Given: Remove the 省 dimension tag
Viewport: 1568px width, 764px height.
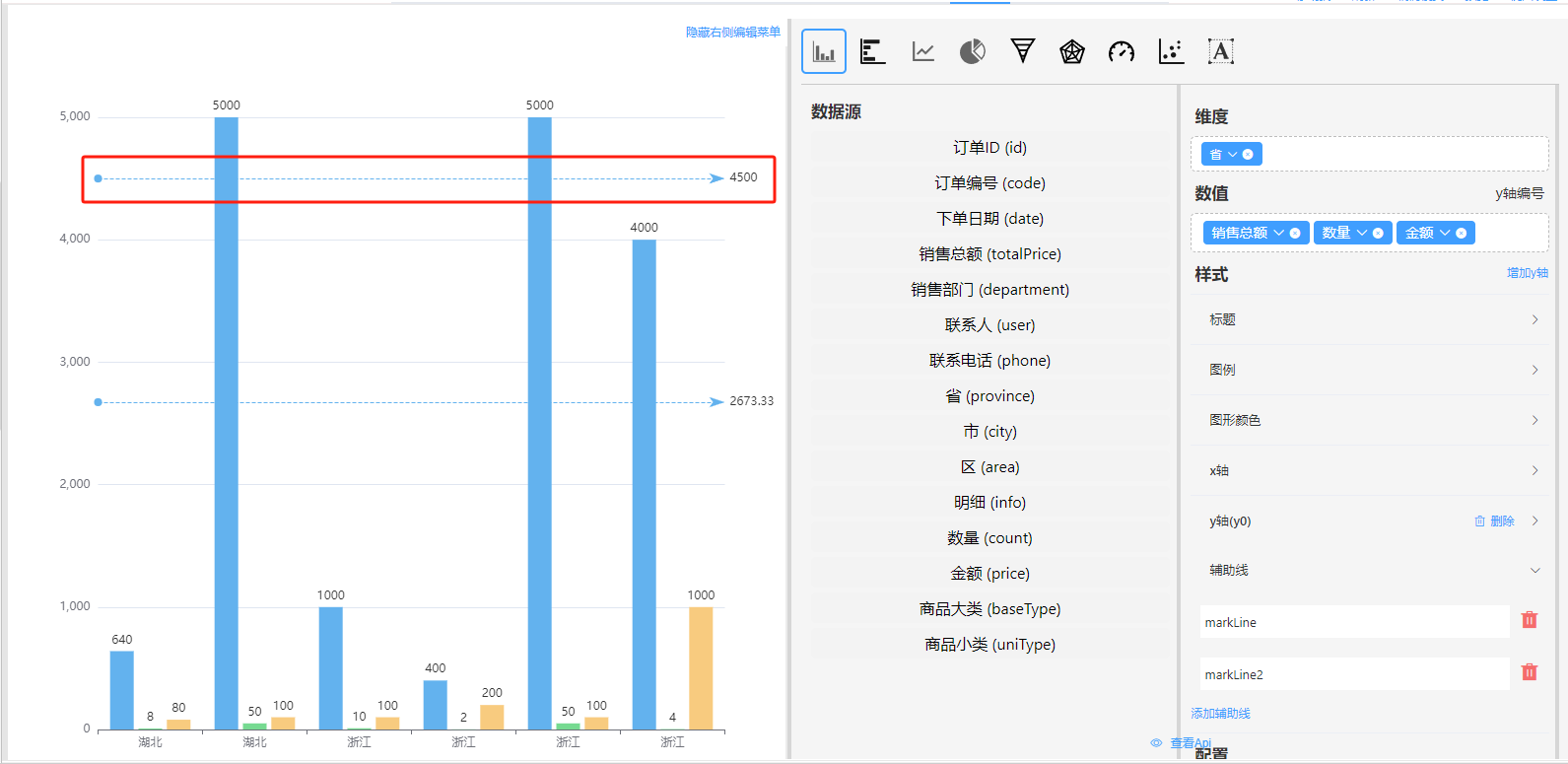Looking at the screenshot, I should pyautogui.click(x=1249, y=155).
